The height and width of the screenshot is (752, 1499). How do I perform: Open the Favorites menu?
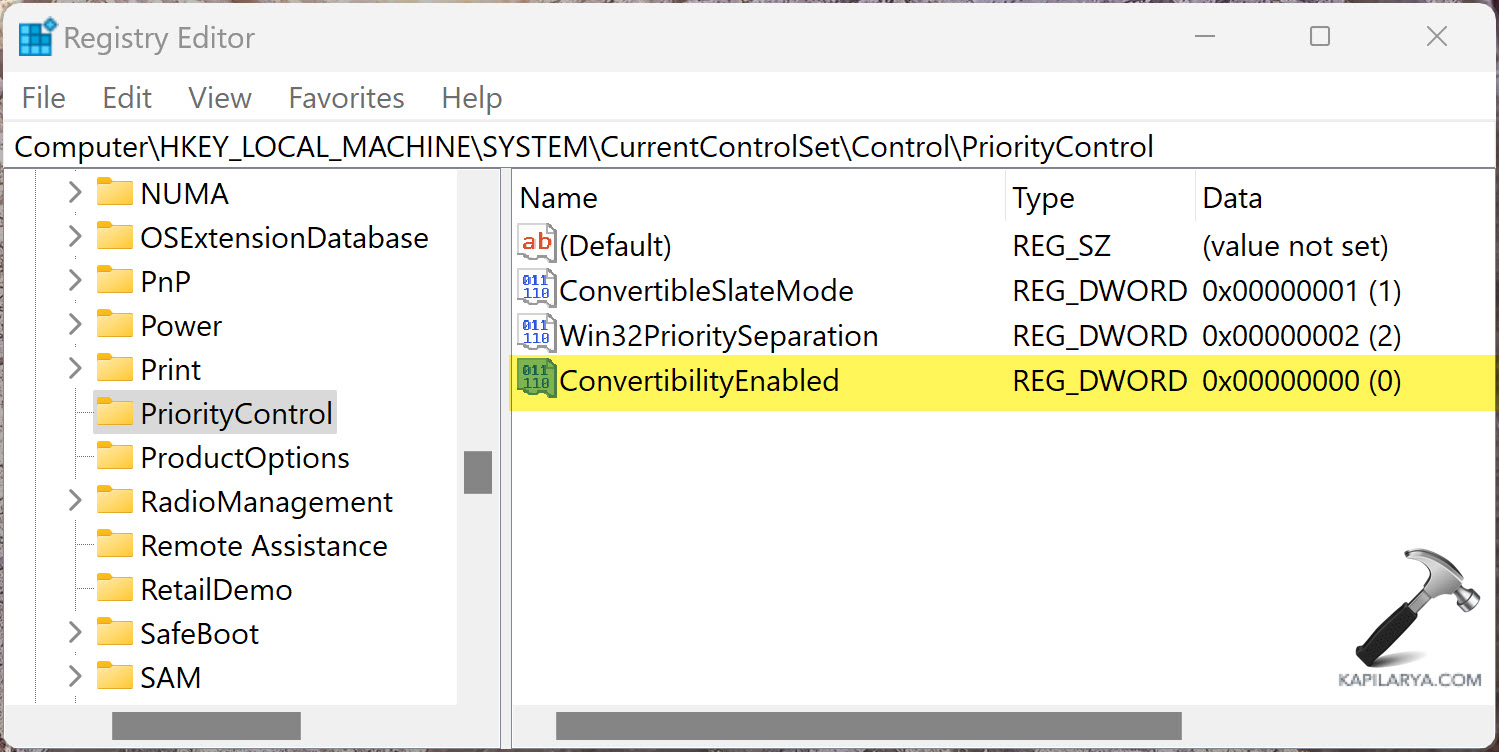(346, 98)
